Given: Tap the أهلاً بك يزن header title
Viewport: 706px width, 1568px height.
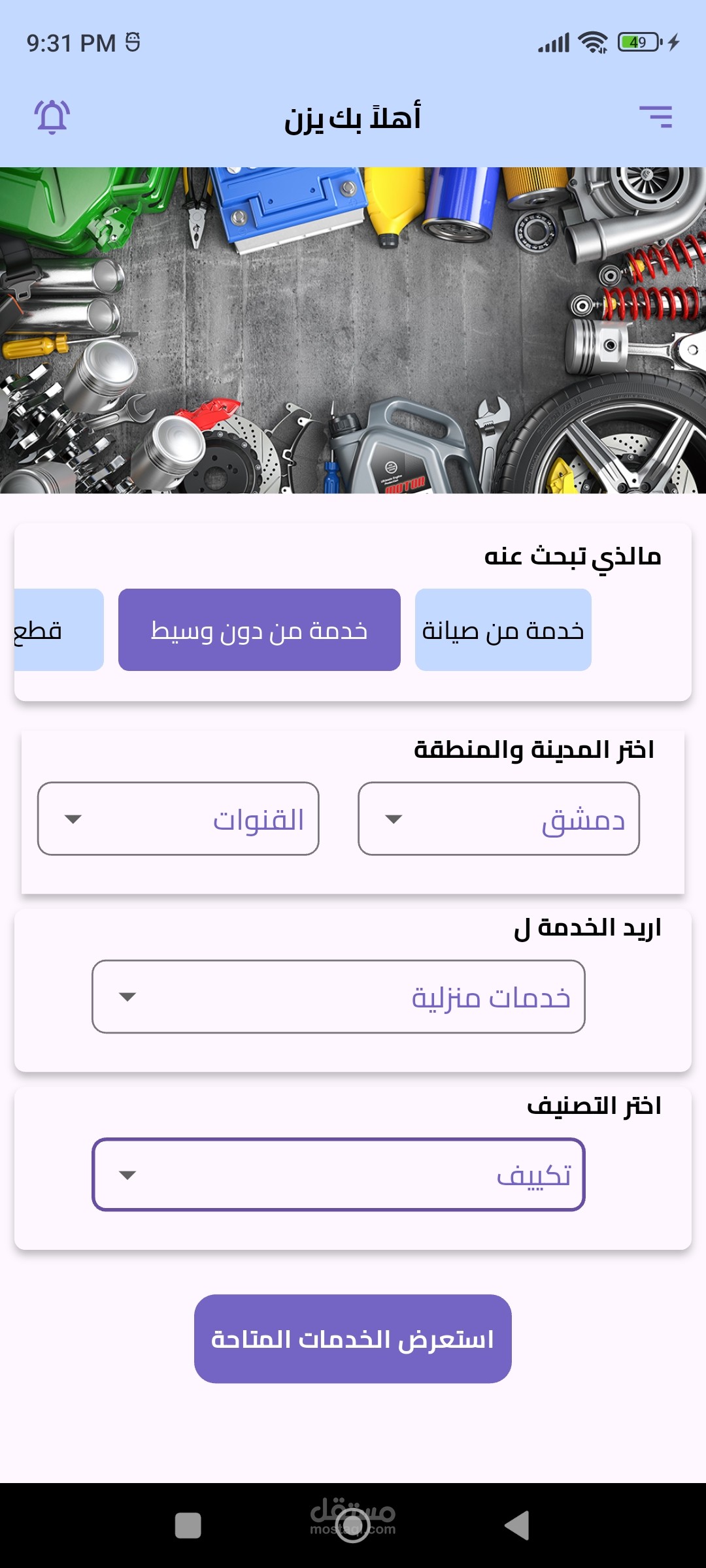Looking at the screenshot, I should [x=353, y=118].
